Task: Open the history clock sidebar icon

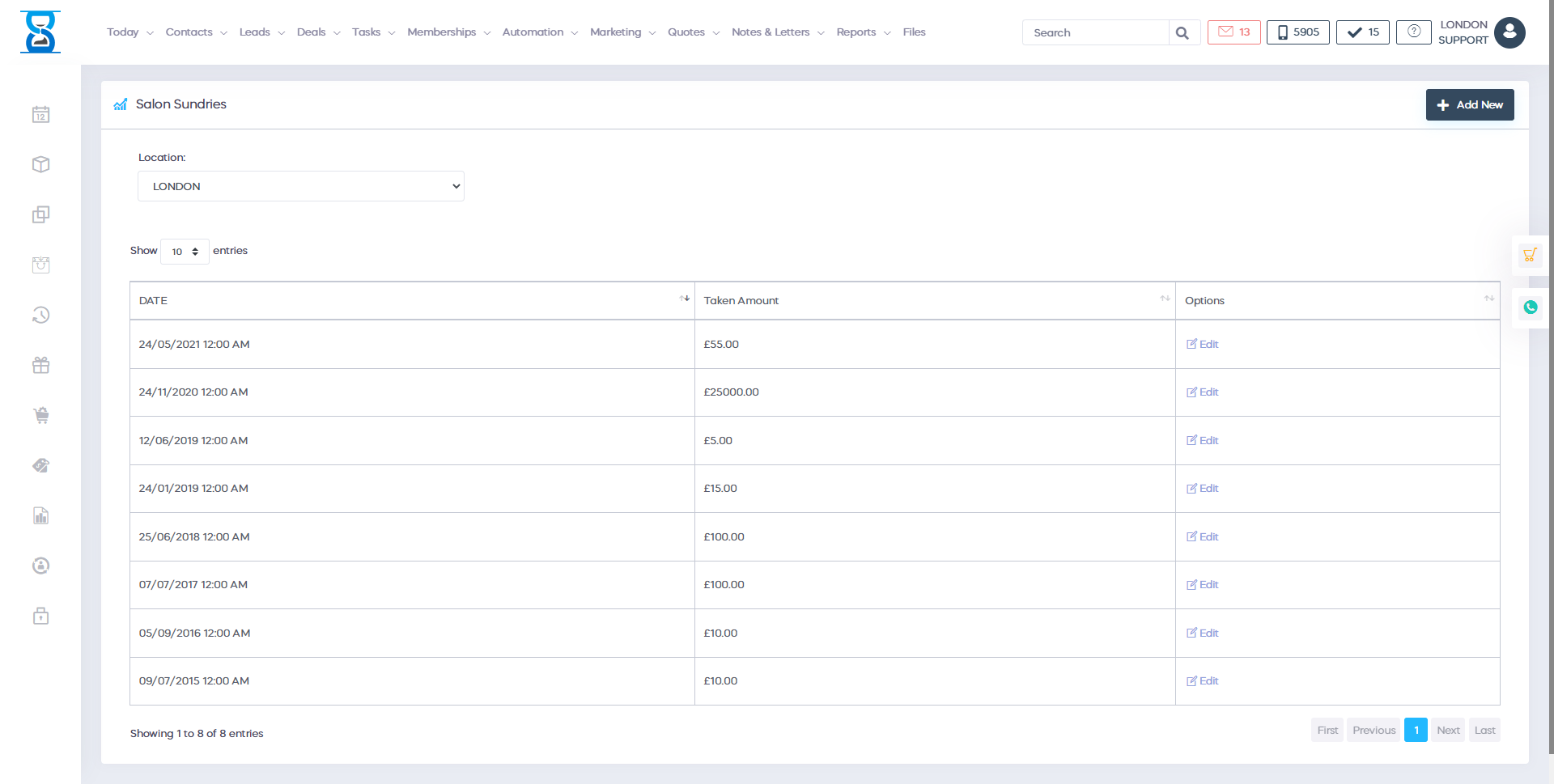Action: [40, 315]
